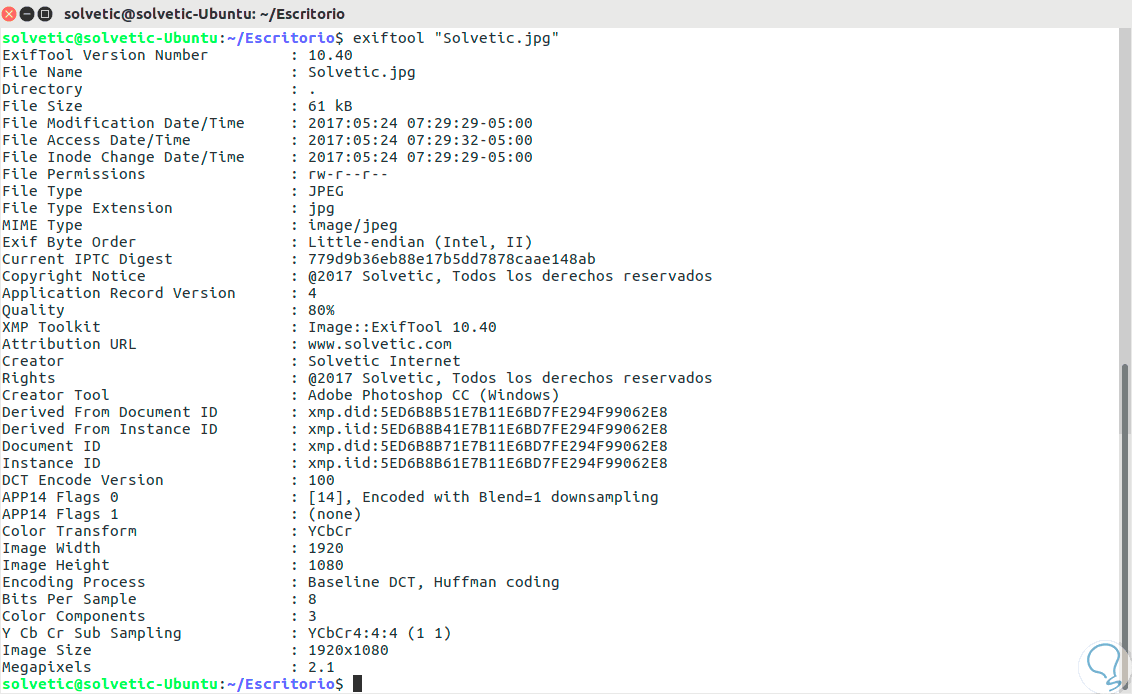The image size is (1132, 694).
Task: Click the File Permissions value rw-r--r--
Action: tap(348, 174)
